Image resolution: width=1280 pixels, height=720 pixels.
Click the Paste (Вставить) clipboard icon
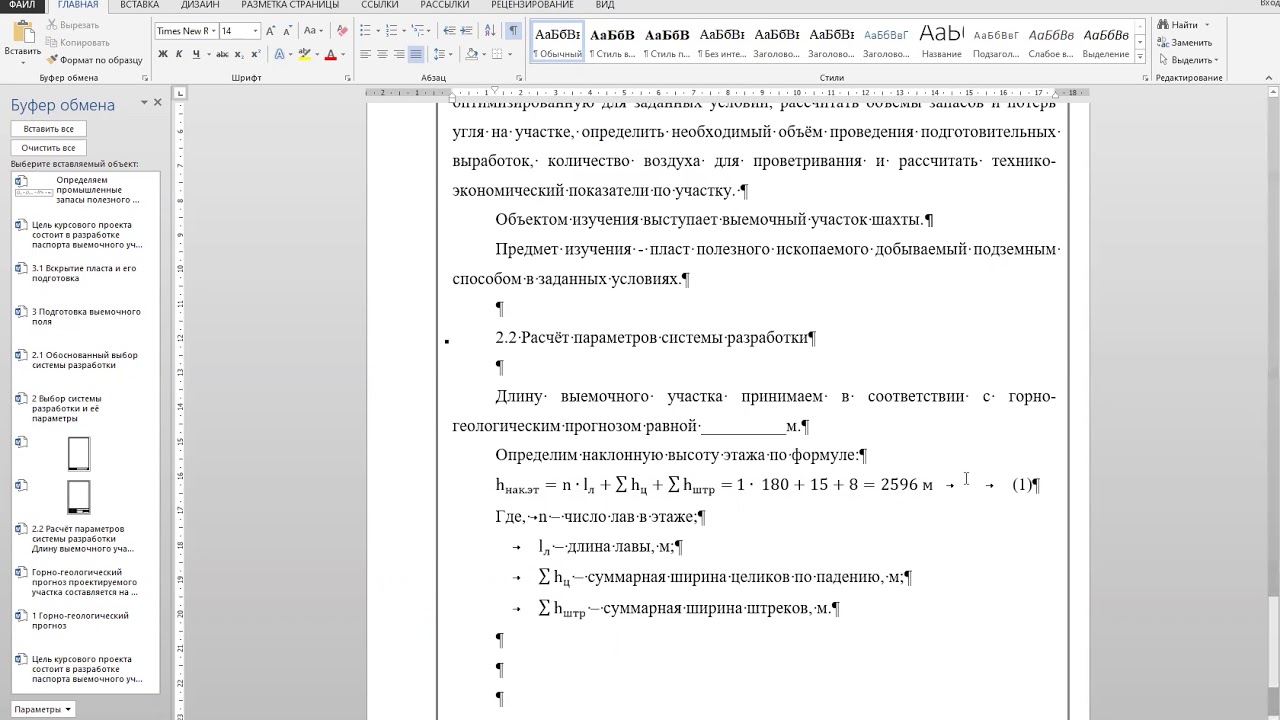(x=22, y=32)
